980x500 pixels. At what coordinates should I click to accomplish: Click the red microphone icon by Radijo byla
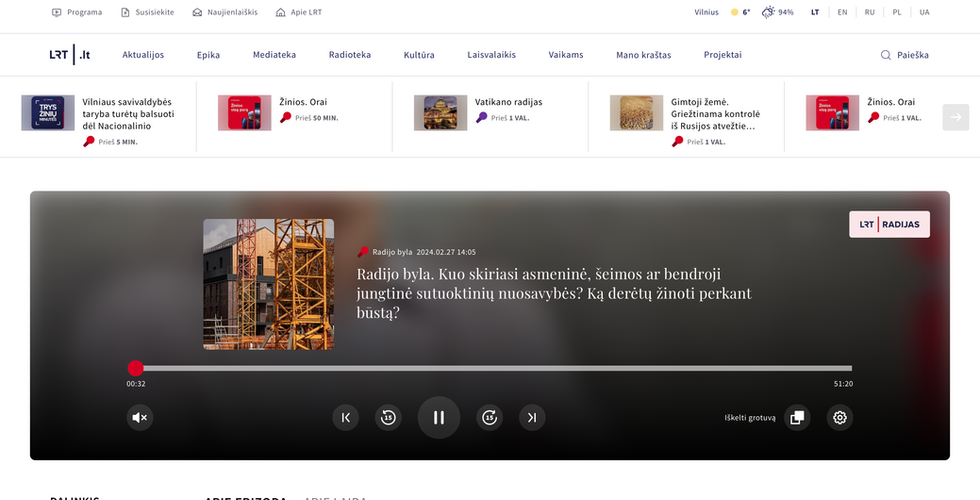362,252
